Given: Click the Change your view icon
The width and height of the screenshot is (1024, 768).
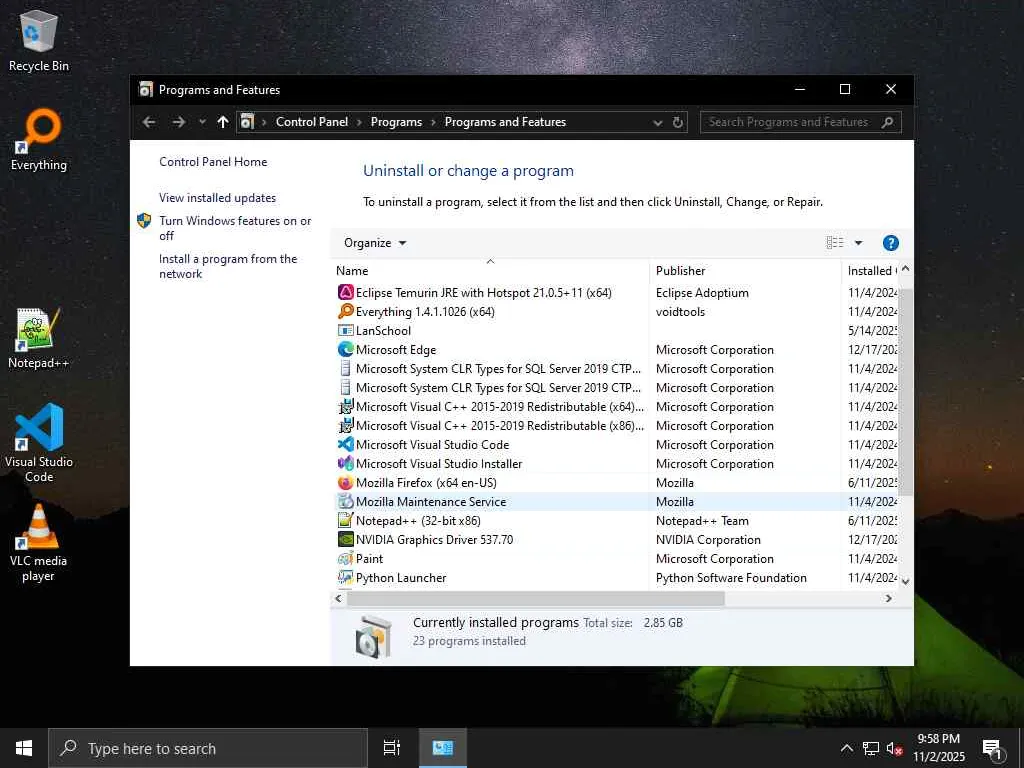Looking at the screenshot, I should (835, 243).
